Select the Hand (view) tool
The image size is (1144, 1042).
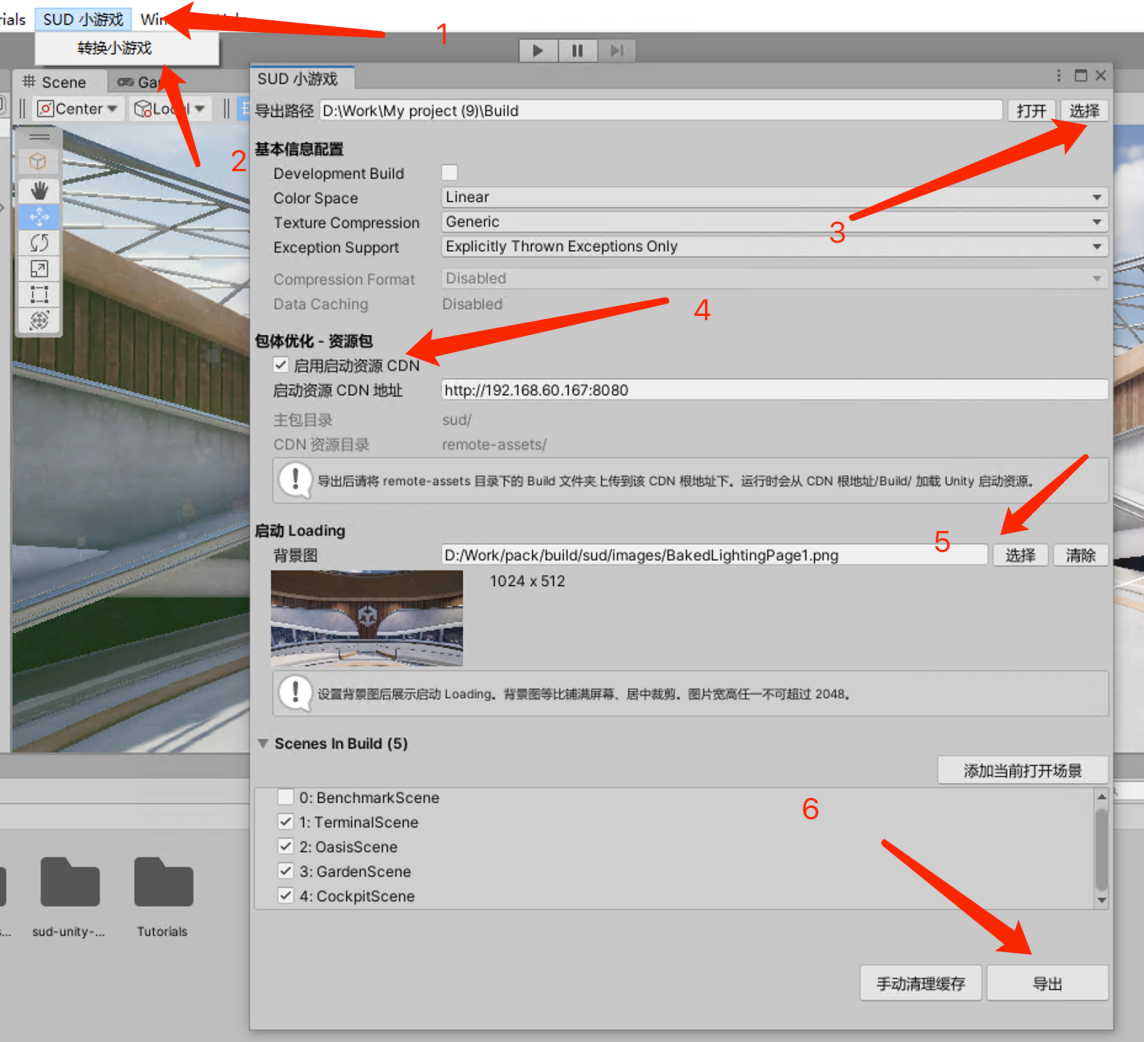[39, 190]
